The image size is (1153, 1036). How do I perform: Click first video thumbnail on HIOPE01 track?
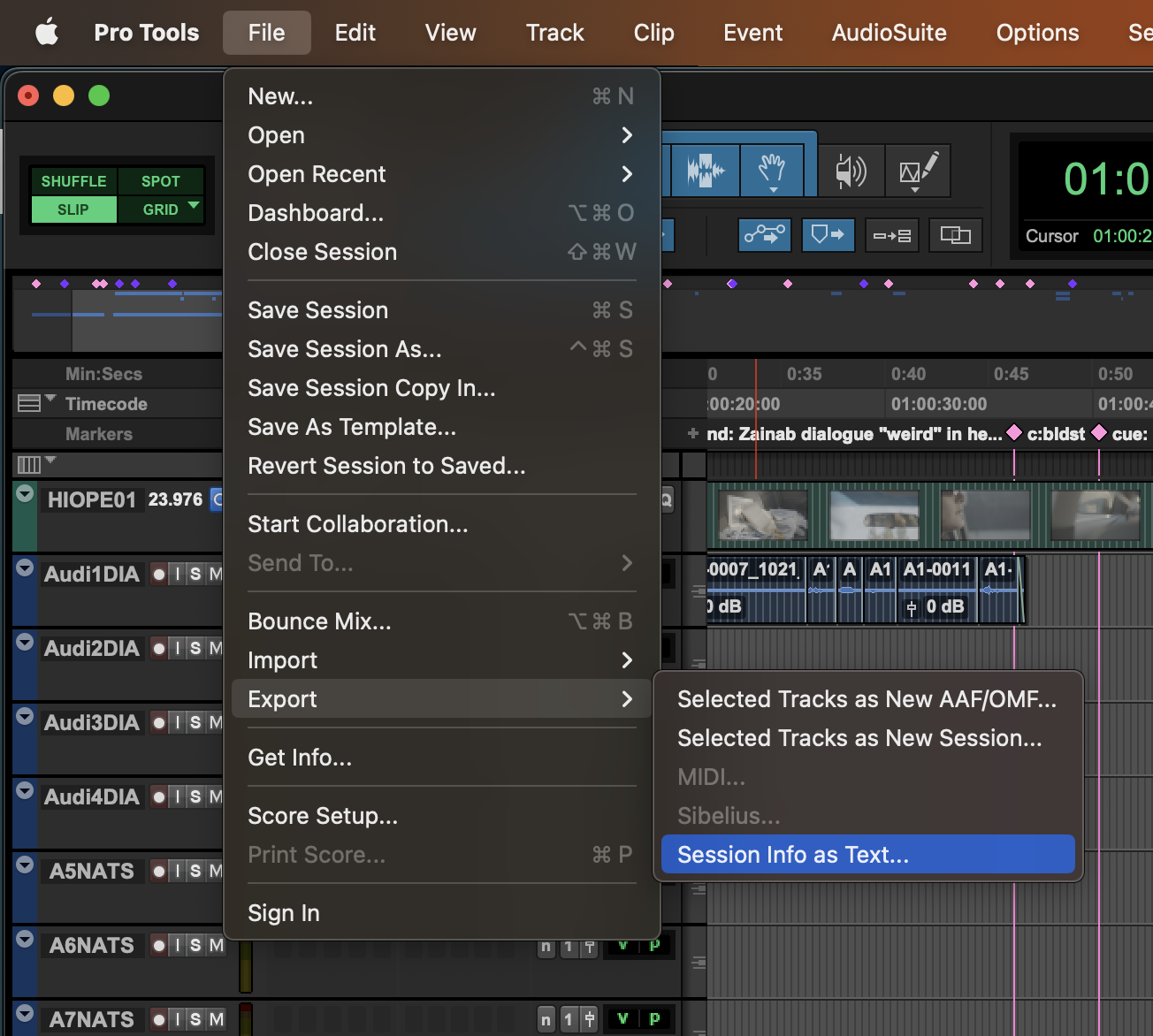(763, 514)
